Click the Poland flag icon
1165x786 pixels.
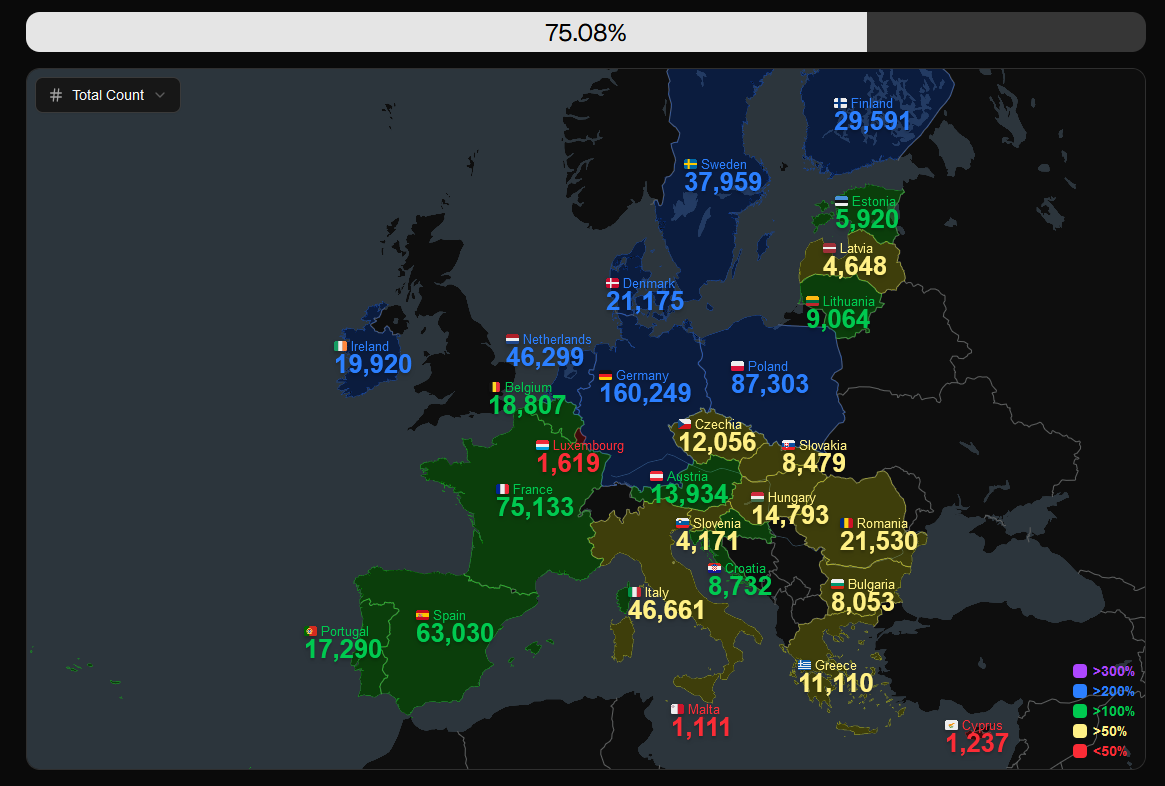(x=737, y=366)
